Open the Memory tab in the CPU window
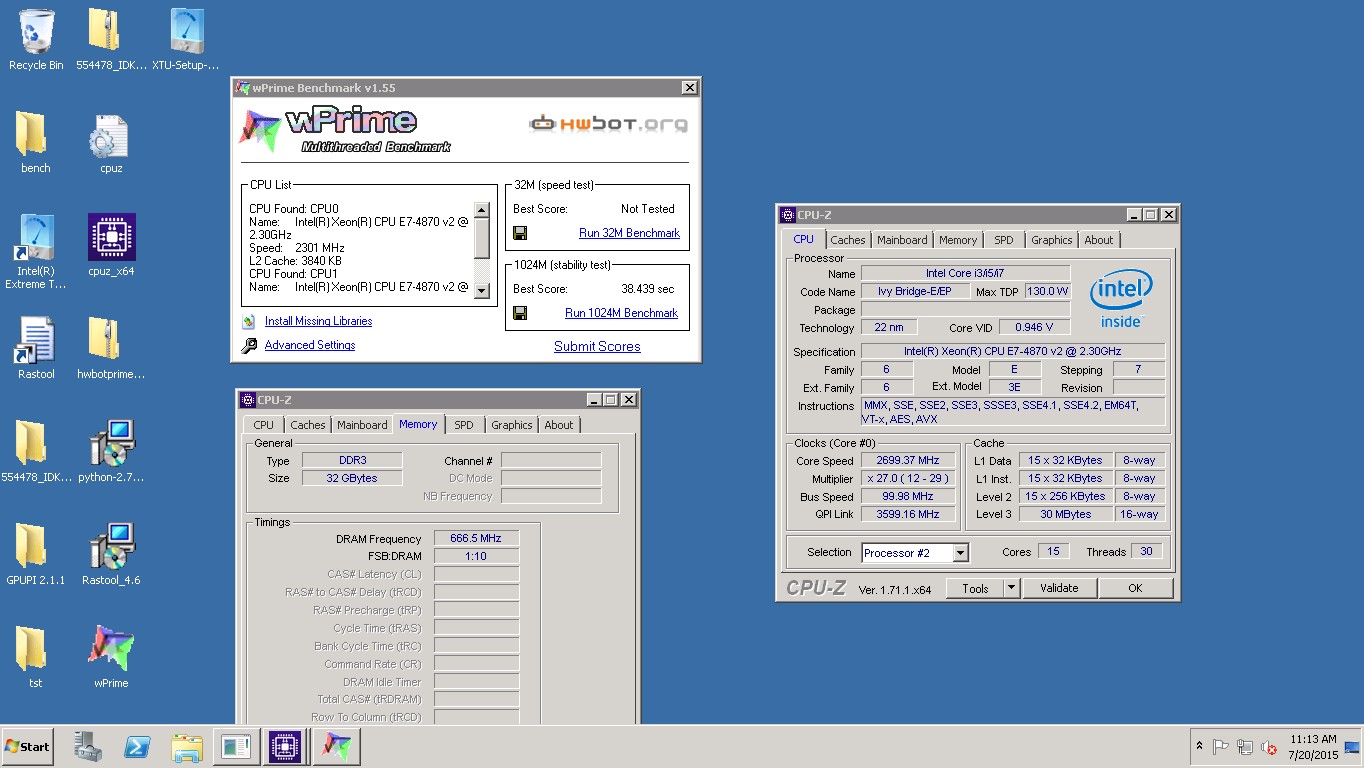 pyautogui.click(x=958, y=240)
